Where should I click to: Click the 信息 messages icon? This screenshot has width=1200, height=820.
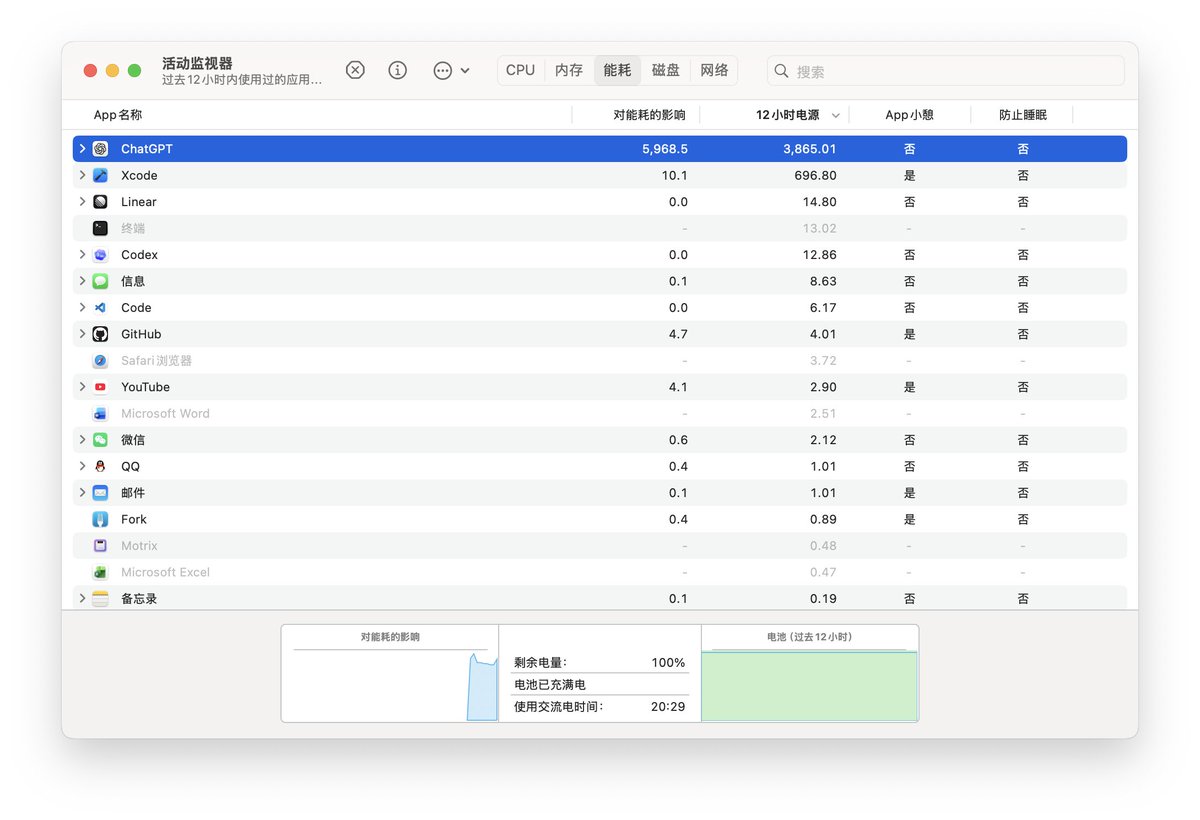[100, 281]
